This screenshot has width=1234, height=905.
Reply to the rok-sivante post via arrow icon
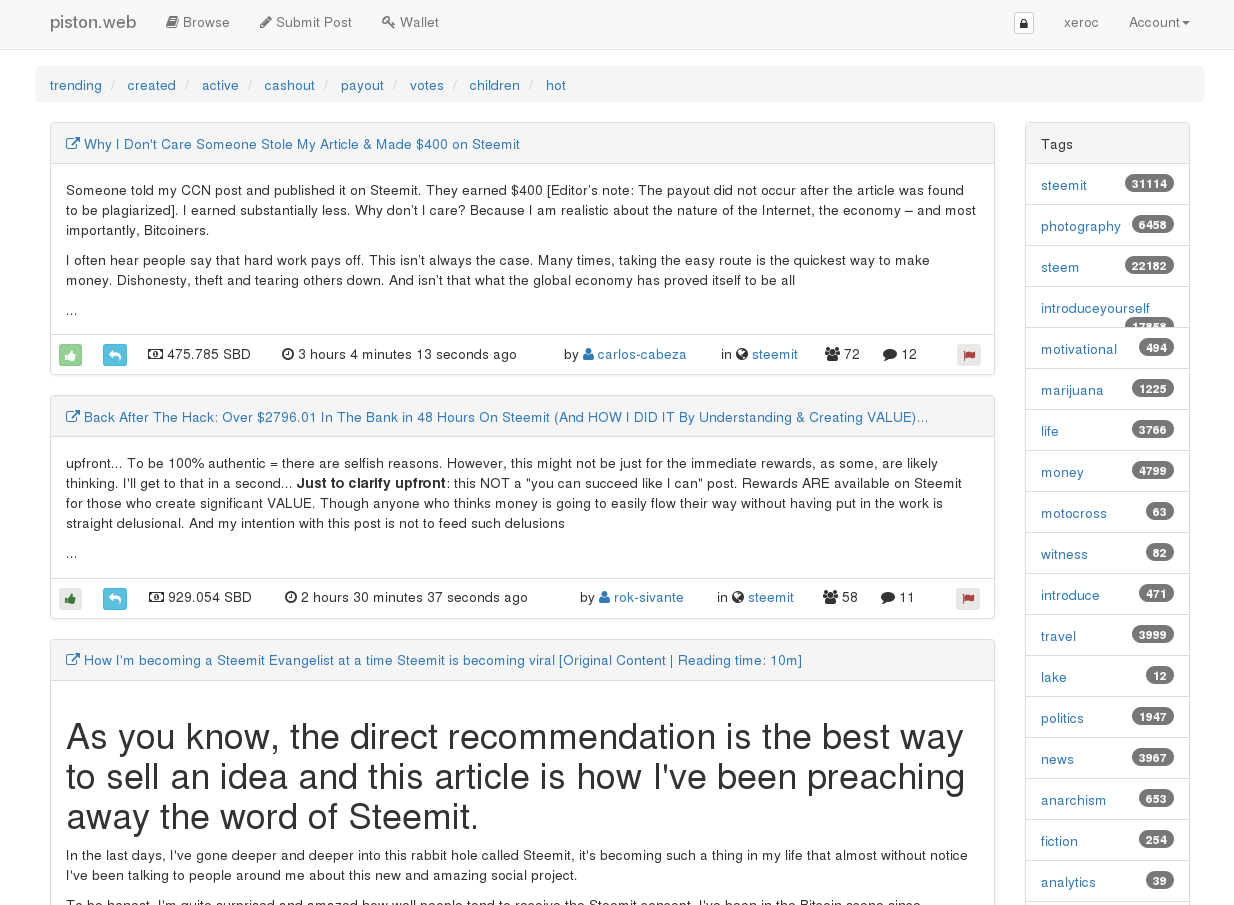click(x=115, y=599)
